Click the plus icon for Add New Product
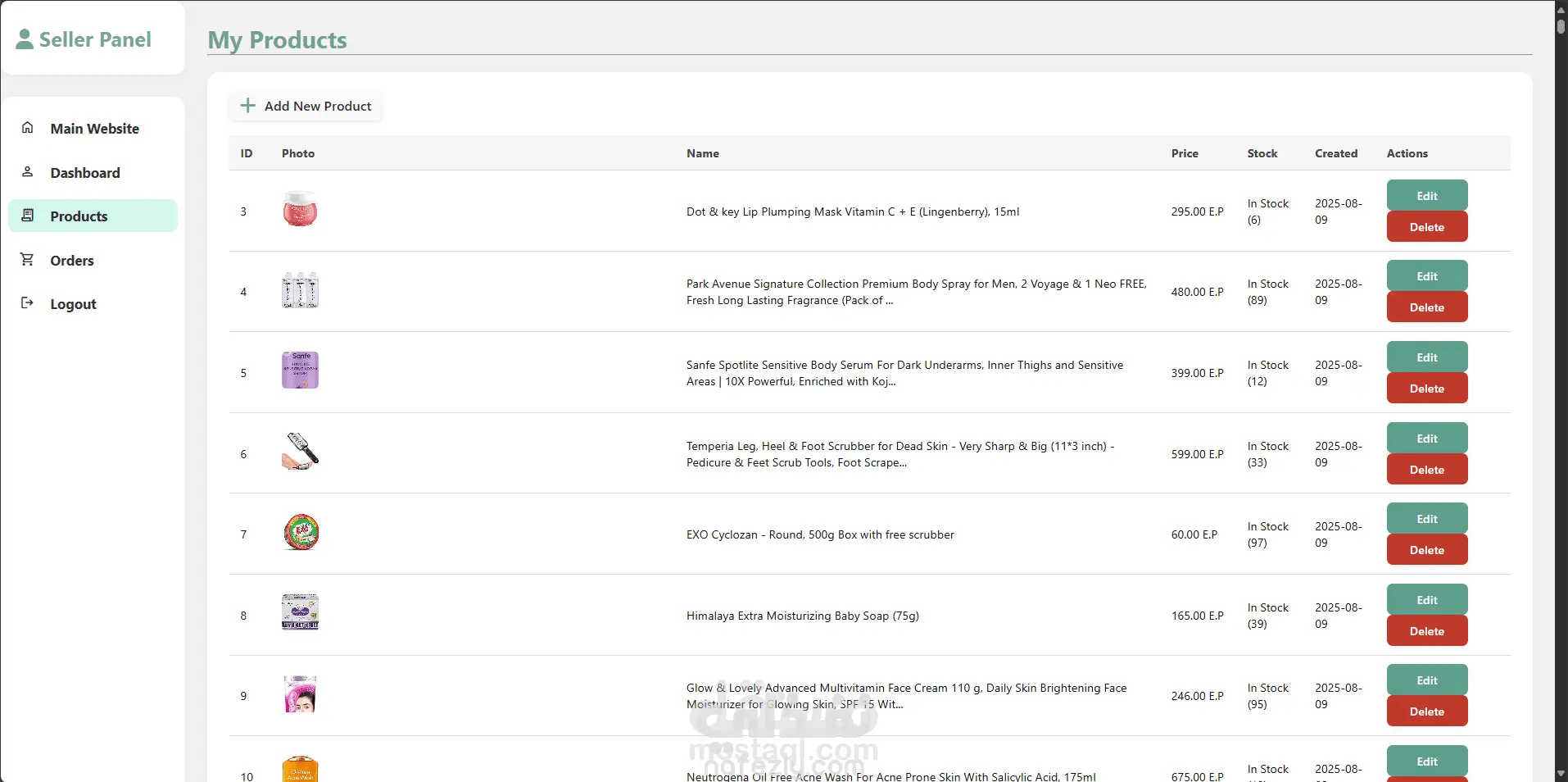This screenshot has width=1568, height=782. 247,106
